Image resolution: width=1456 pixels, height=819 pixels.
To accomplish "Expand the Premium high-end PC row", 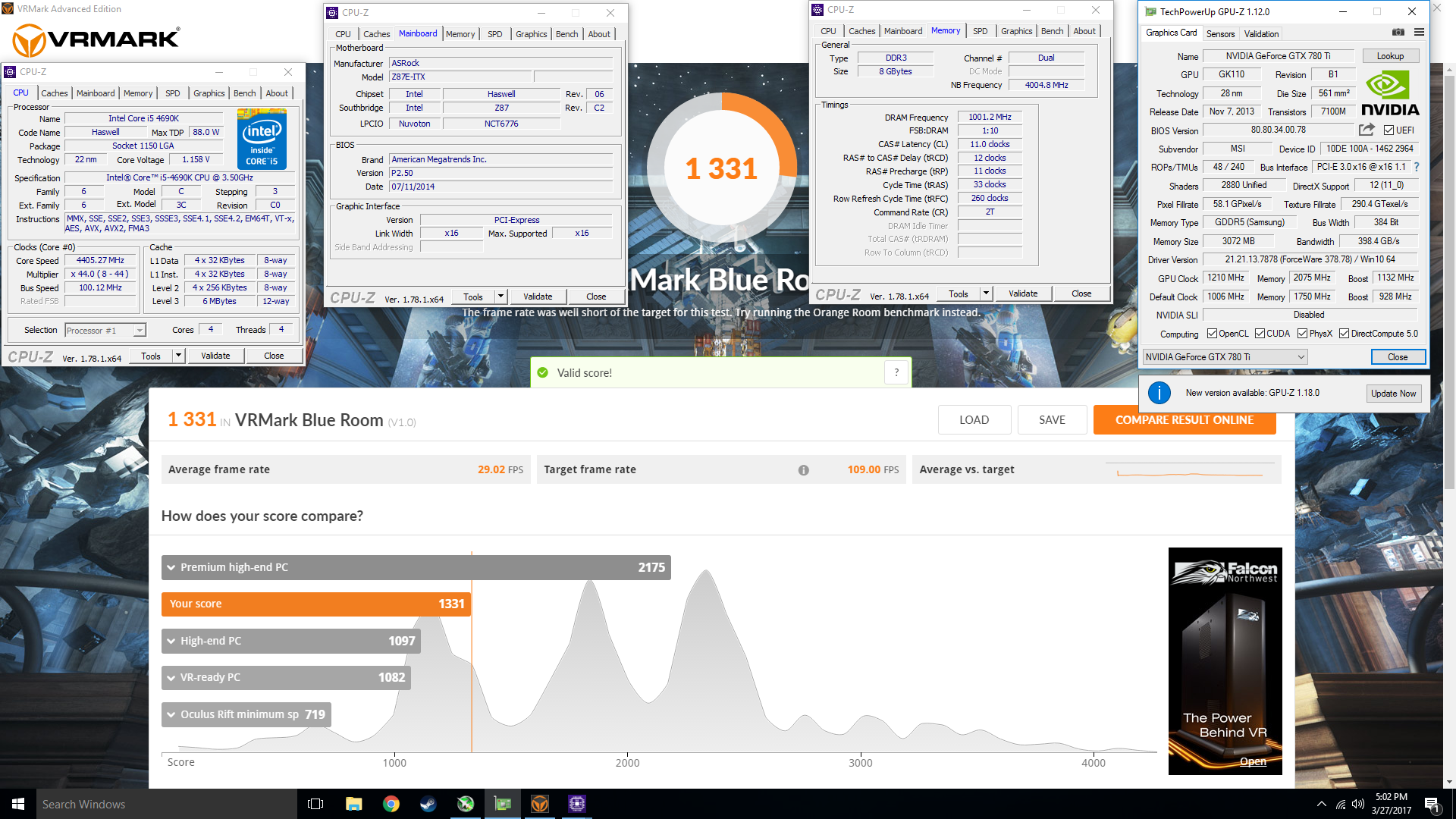I will pyautogui.click(x=416, y=567).
